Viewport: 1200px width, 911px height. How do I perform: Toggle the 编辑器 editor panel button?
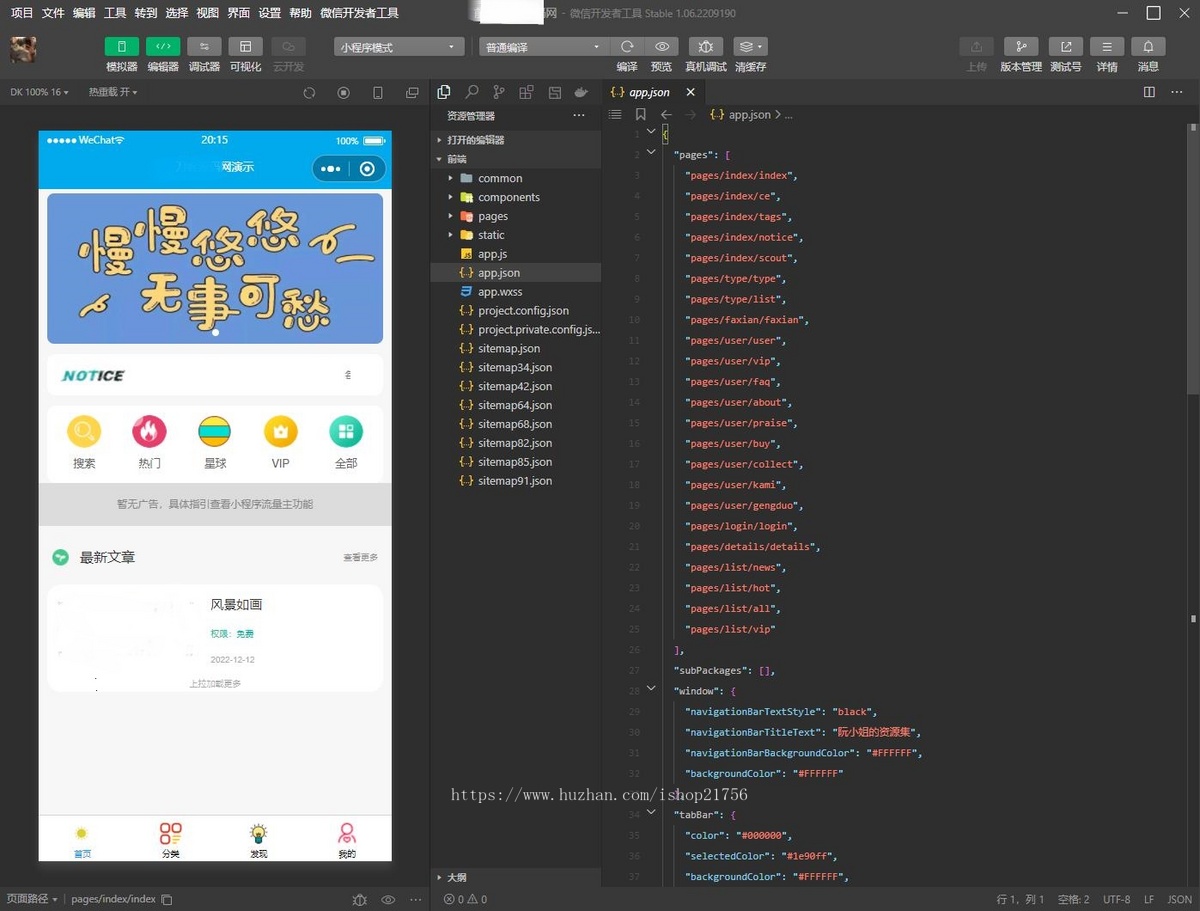point(163,47)
